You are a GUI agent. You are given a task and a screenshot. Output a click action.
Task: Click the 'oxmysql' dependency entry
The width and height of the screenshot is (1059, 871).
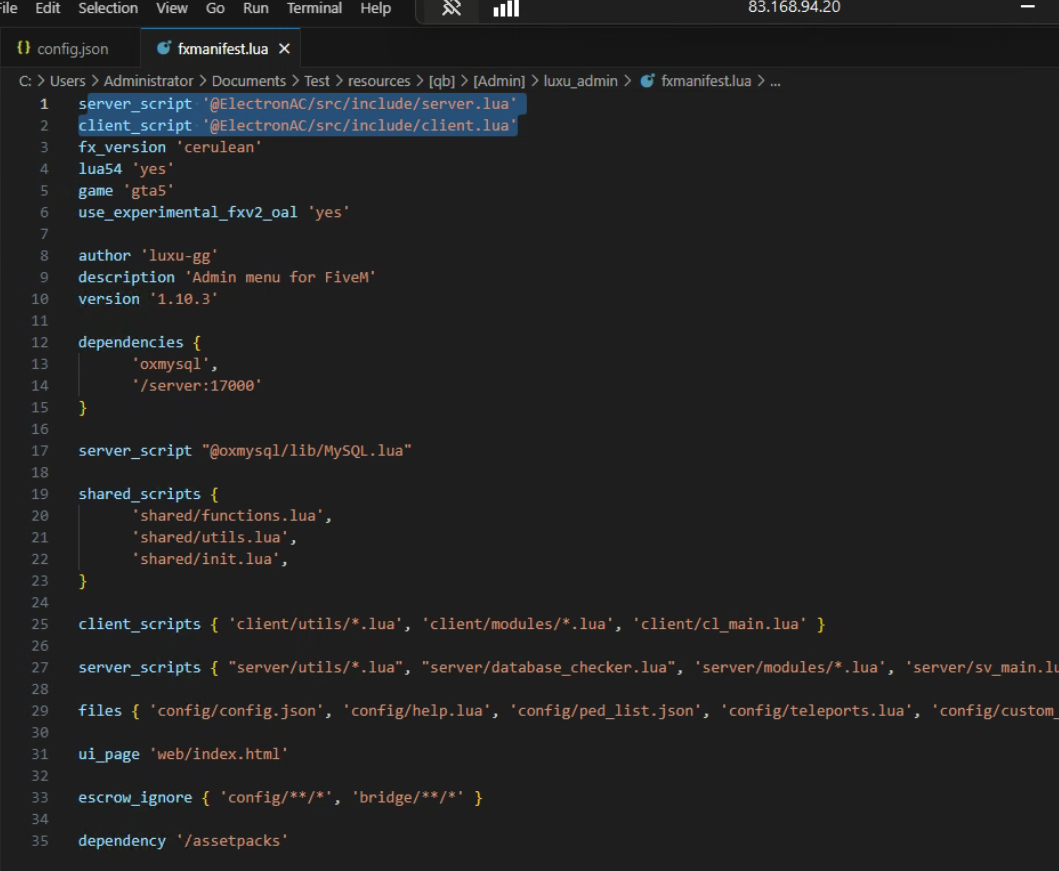pos(170,364)
